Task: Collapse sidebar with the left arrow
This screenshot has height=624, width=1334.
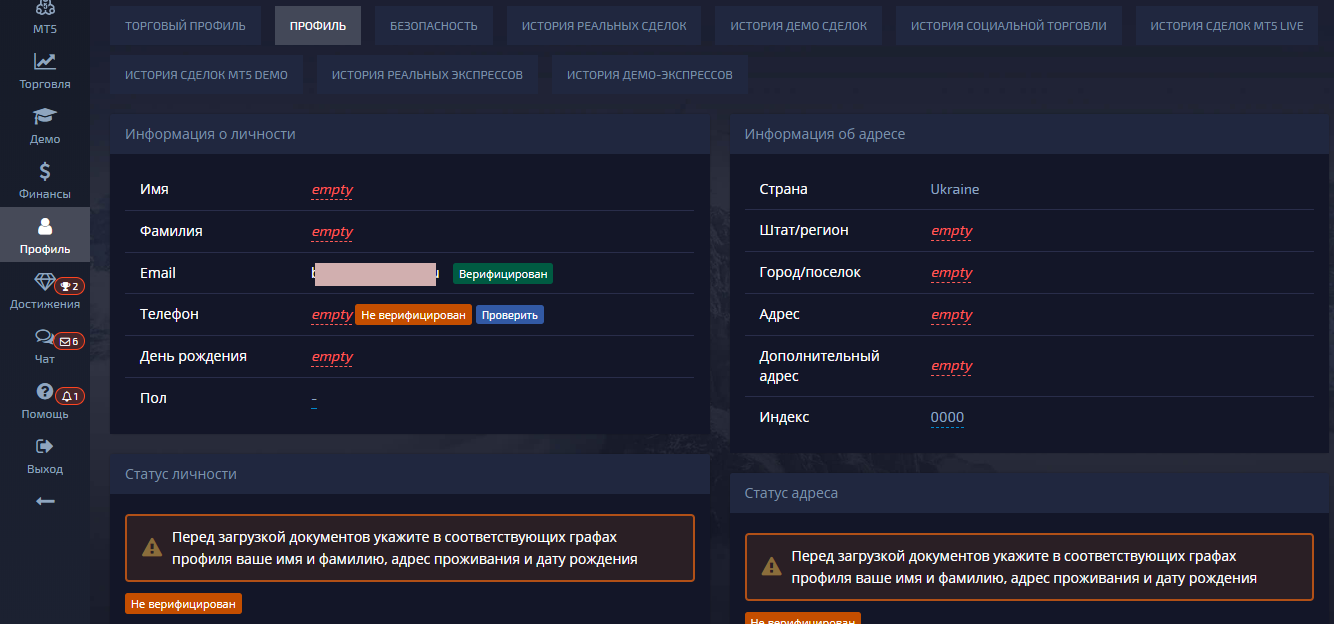Action: (x=45, y=501)
